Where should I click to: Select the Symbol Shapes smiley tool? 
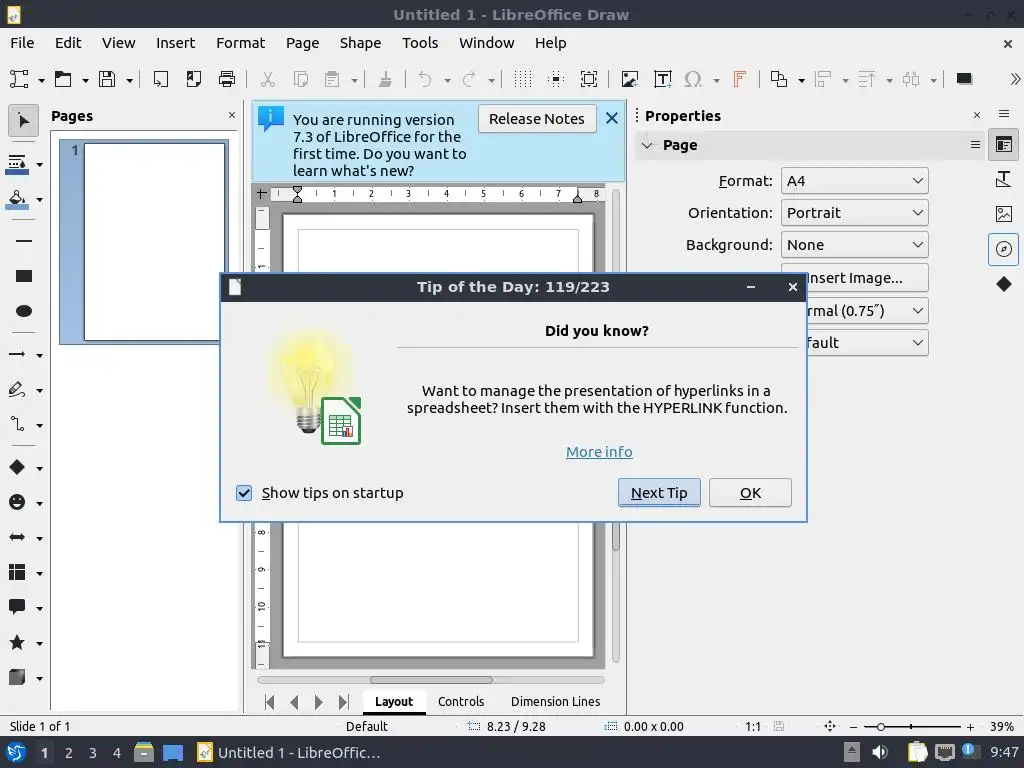(17, 502)
